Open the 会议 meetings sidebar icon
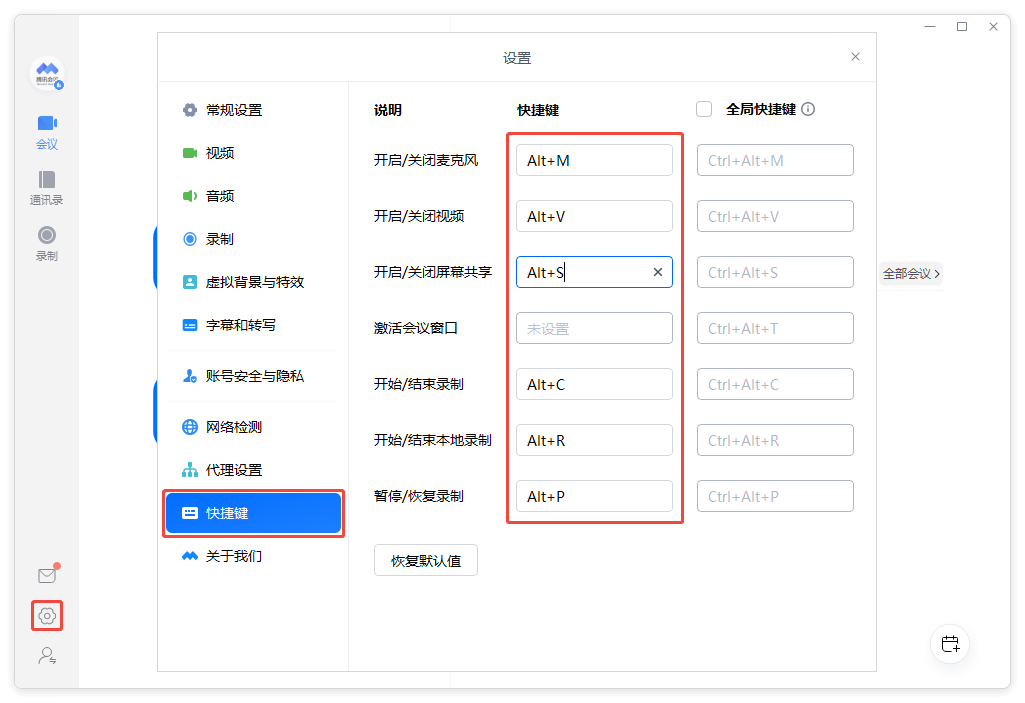 tap(47, 132)
